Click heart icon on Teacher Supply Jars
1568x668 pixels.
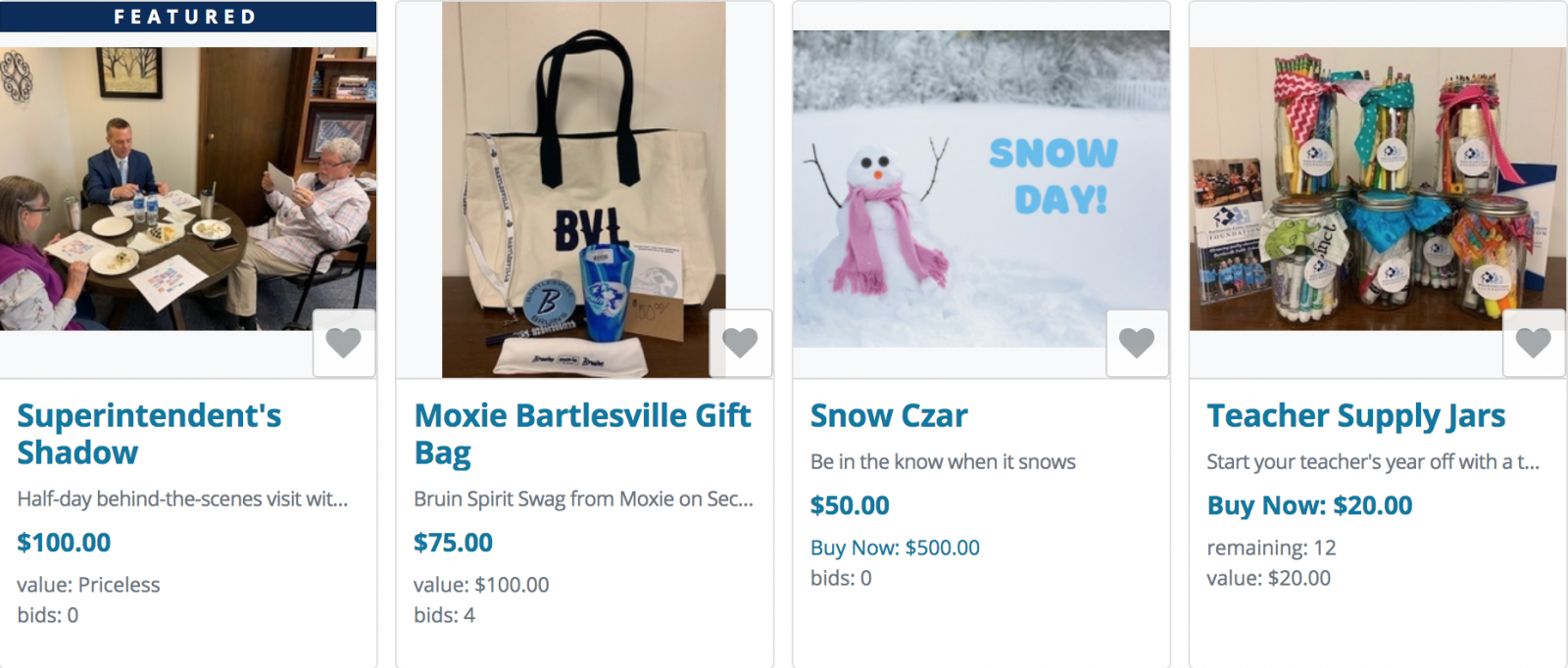coord(1534,343)
